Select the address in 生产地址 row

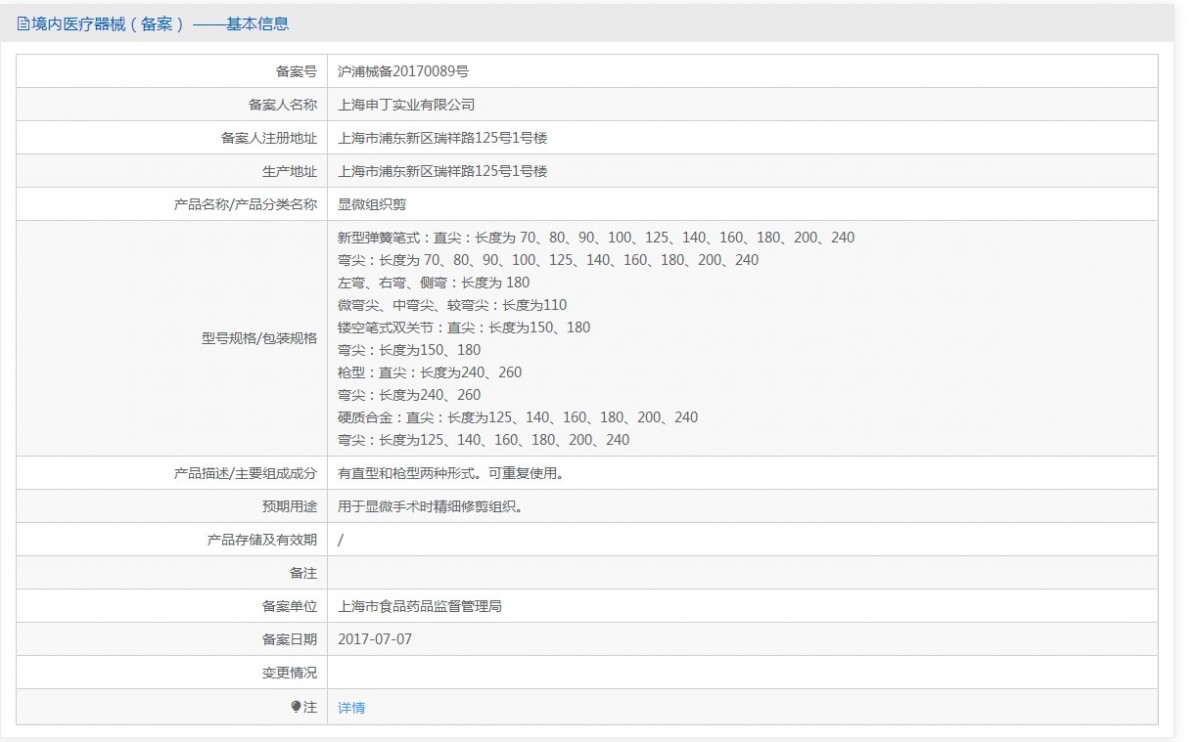click(x=443, y=171)
